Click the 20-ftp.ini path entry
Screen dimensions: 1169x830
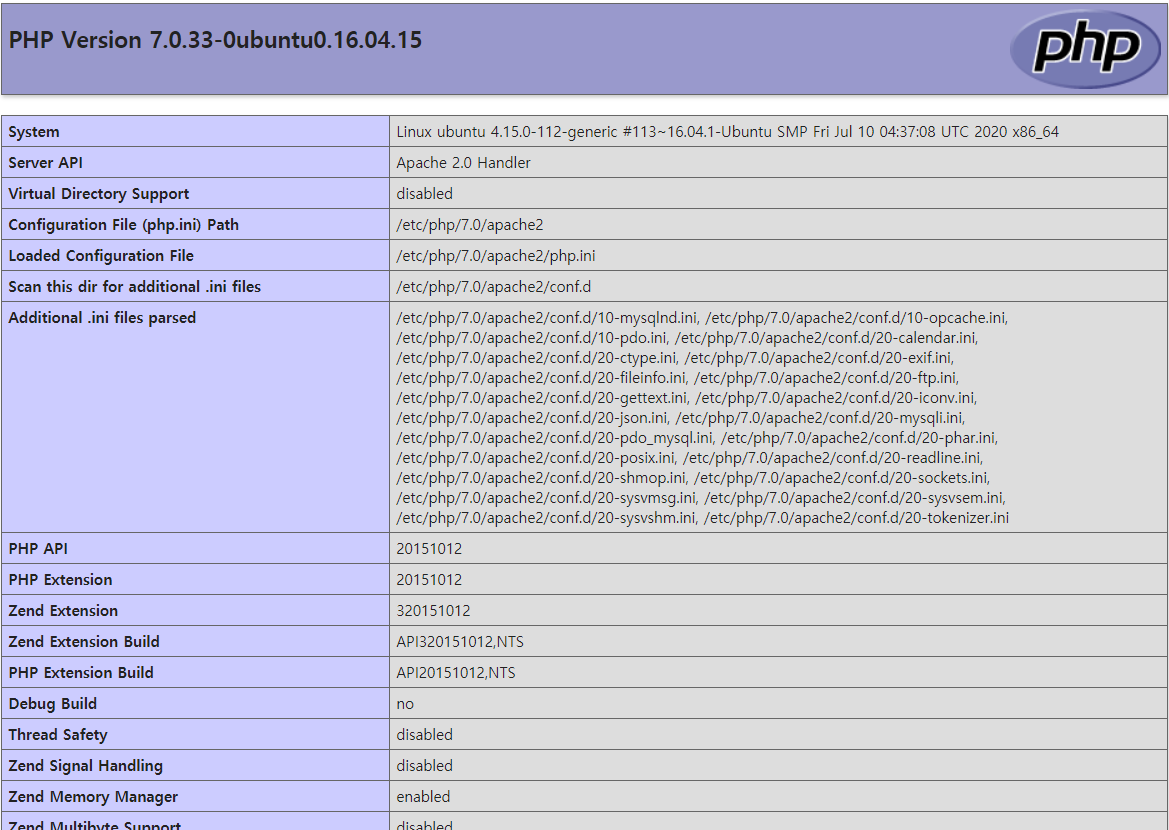[x=827, y=378]
